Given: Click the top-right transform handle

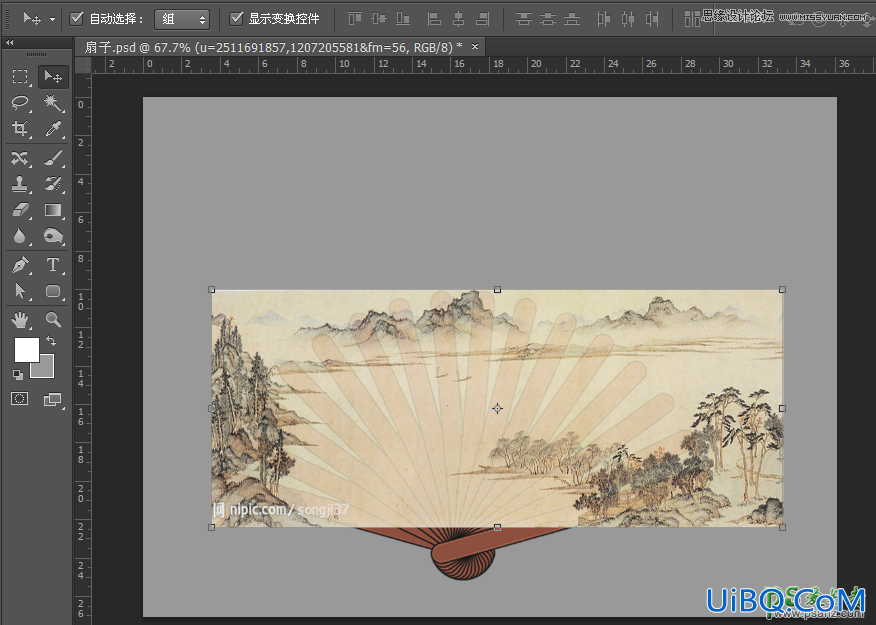Looking at the screenshot, I should pos(782,289).
